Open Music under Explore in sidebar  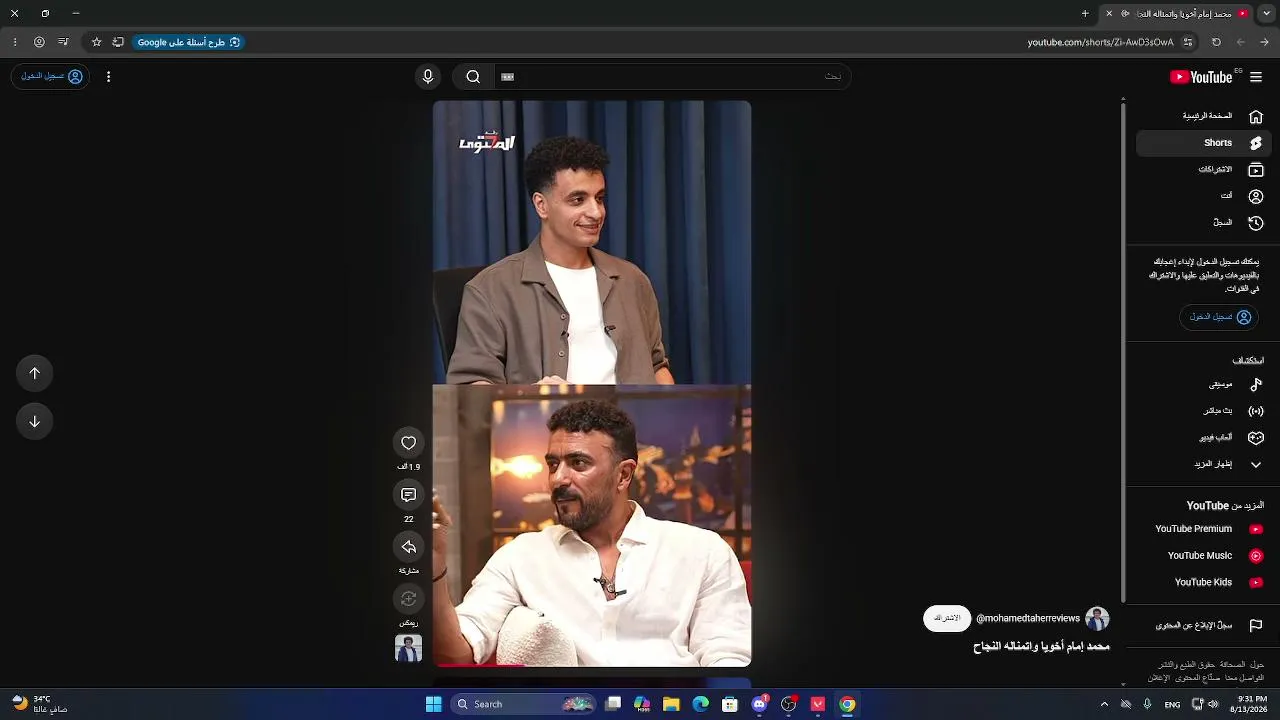coord(1204,384)
